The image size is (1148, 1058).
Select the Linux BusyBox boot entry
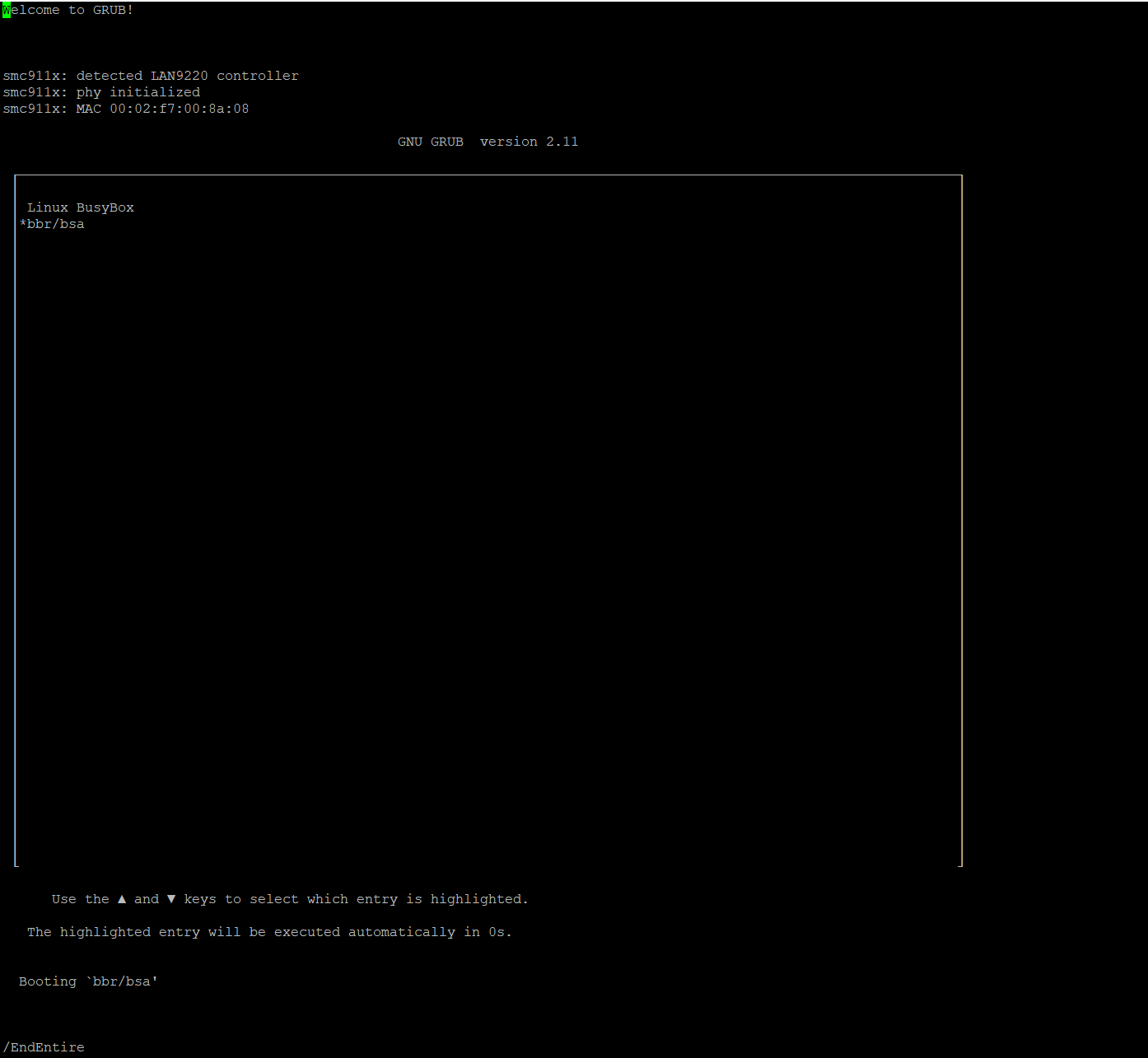pos(80,207)
